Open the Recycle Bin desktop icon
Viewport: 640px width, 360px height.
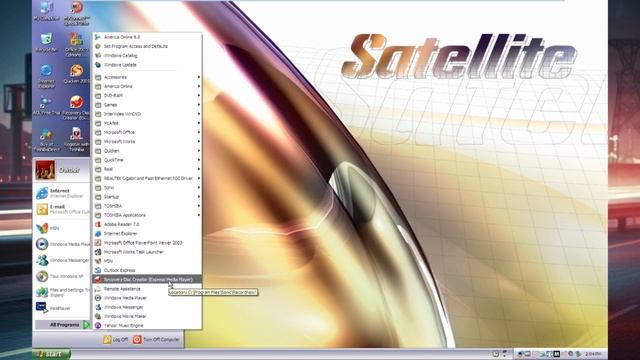click(x=46, y=43)
